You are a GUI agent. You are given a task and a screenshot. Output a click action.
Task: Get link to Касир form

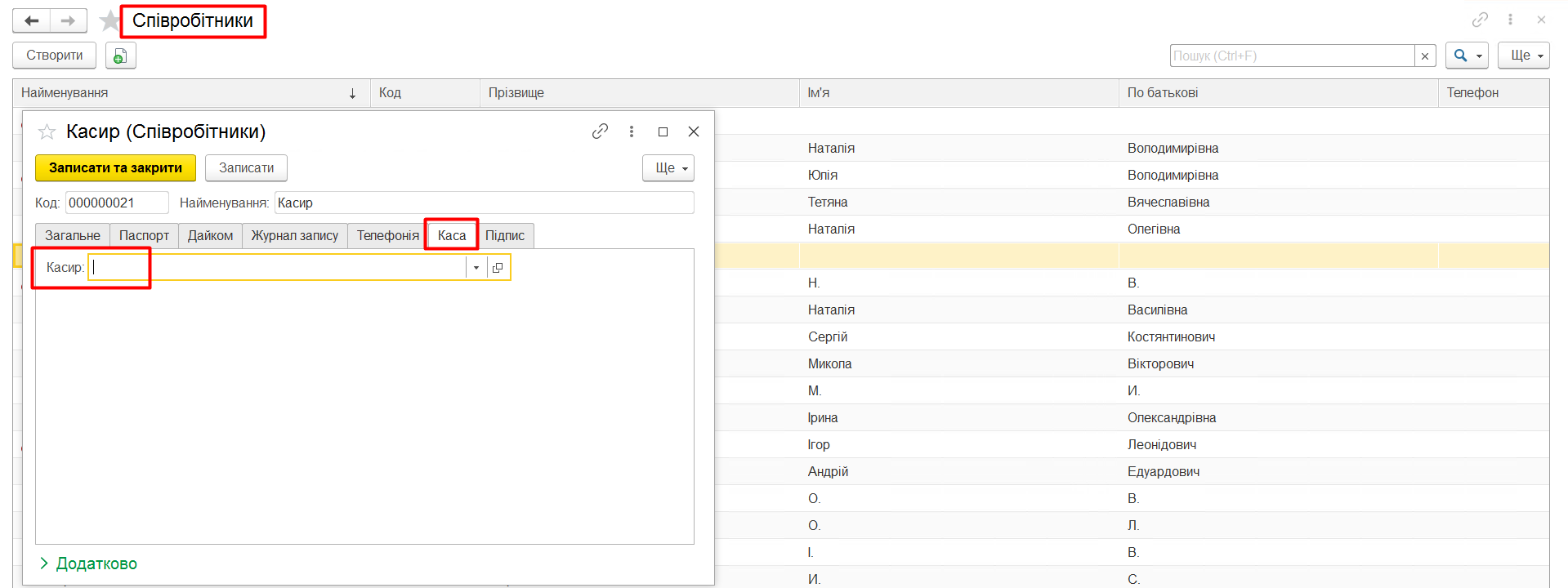coord(600,131)
